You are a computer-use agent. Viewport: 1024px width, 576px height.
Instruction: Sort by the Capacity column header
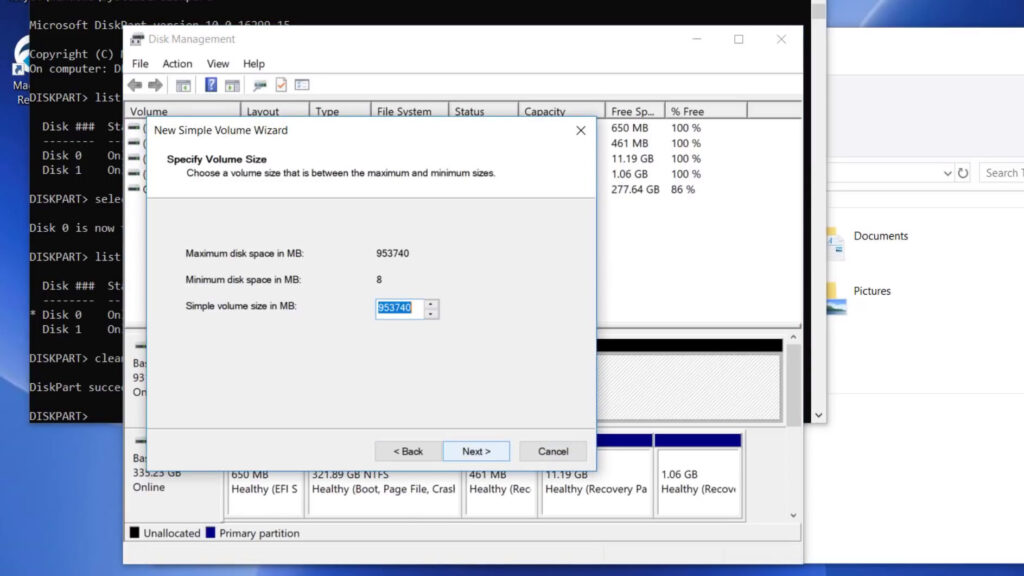pos(562,111)
